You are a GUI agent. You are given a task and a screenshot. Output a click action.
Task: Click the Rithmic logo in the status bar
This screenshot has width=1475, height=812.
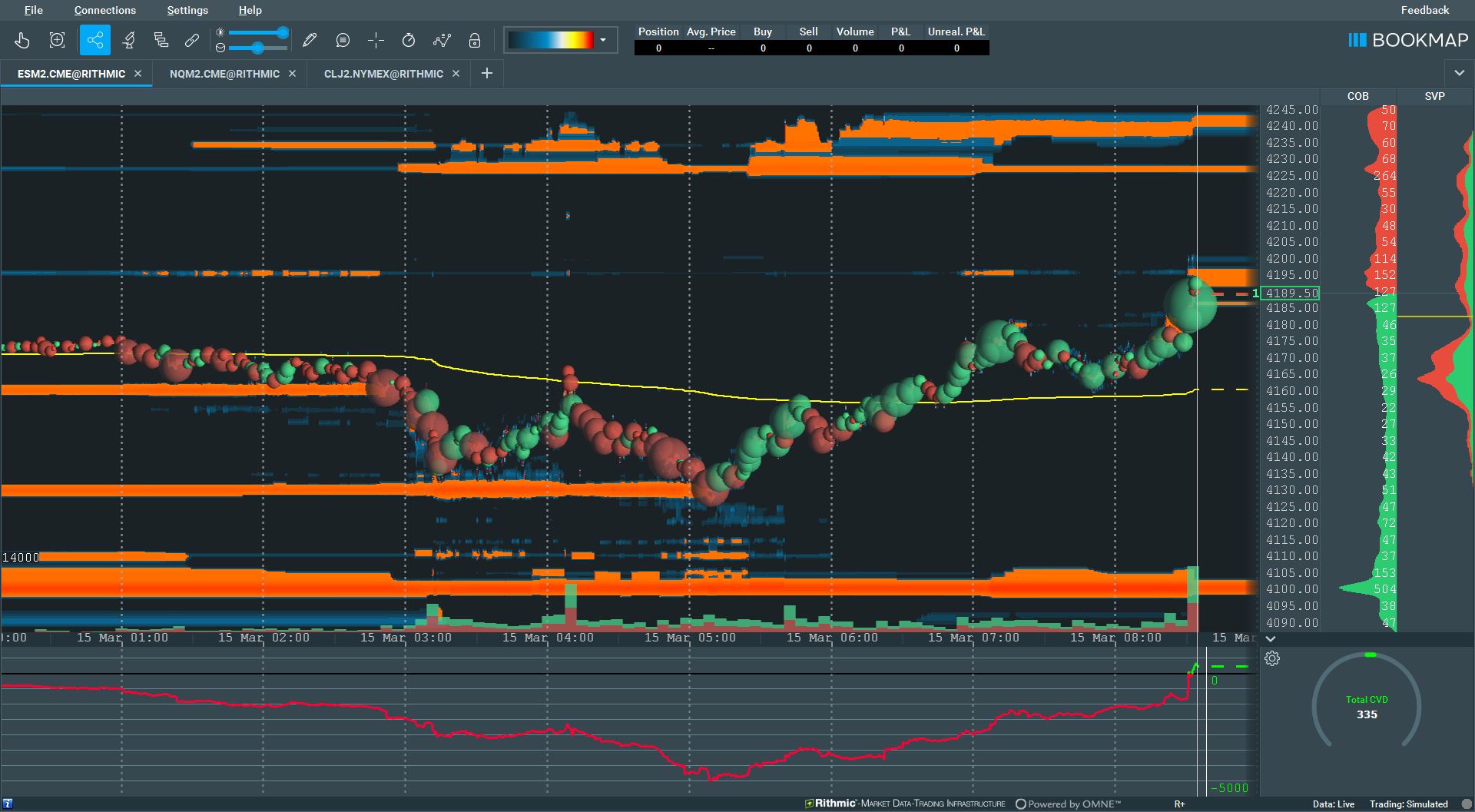(x=830, y=804)
